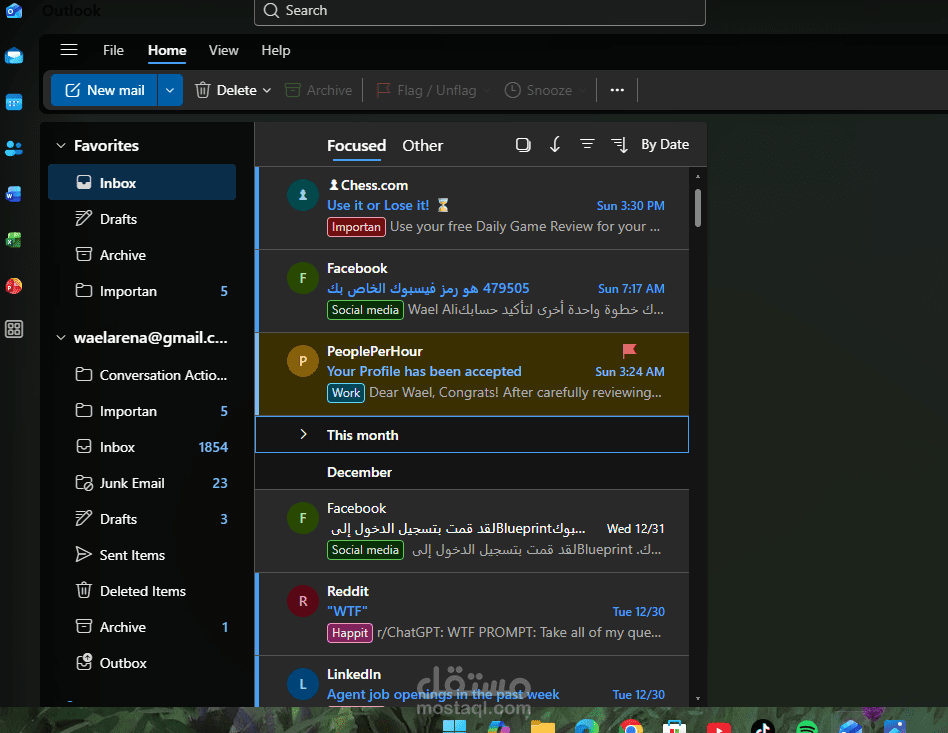This screenshot has height=733, width=948.
Task: Click the PeoplePerHour 'P' avatar
Action: click(x=302, y=361)
